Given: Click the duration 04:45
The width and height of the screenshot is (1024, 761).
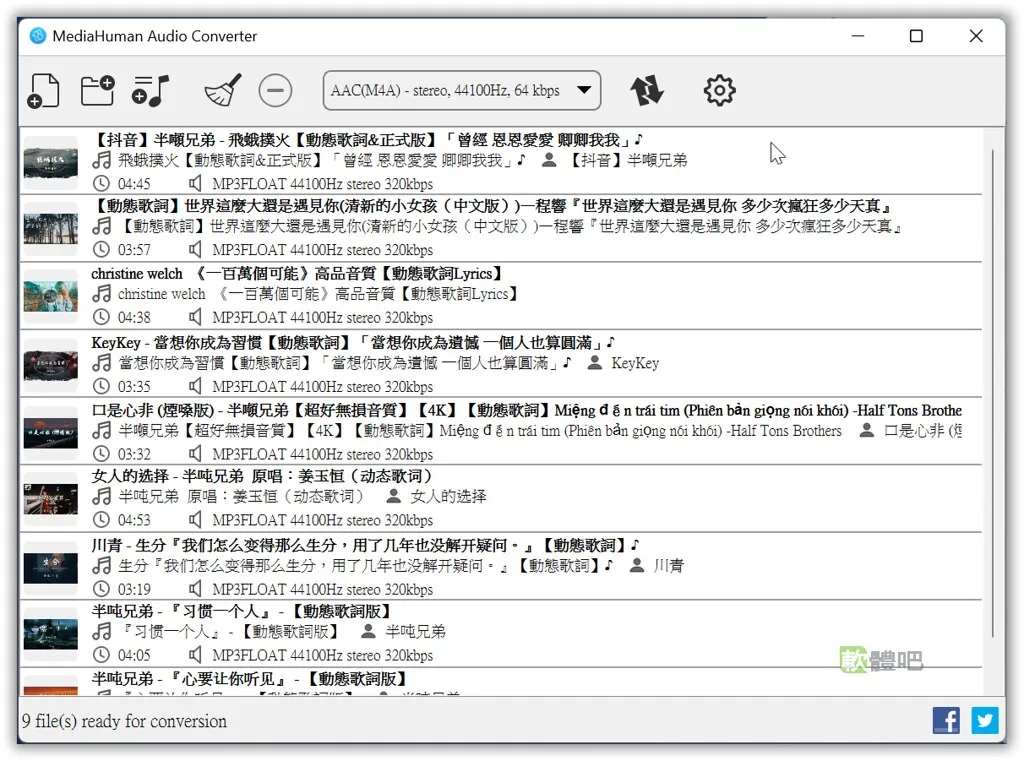Looking at the screenshot, I should tap(134, 184).
